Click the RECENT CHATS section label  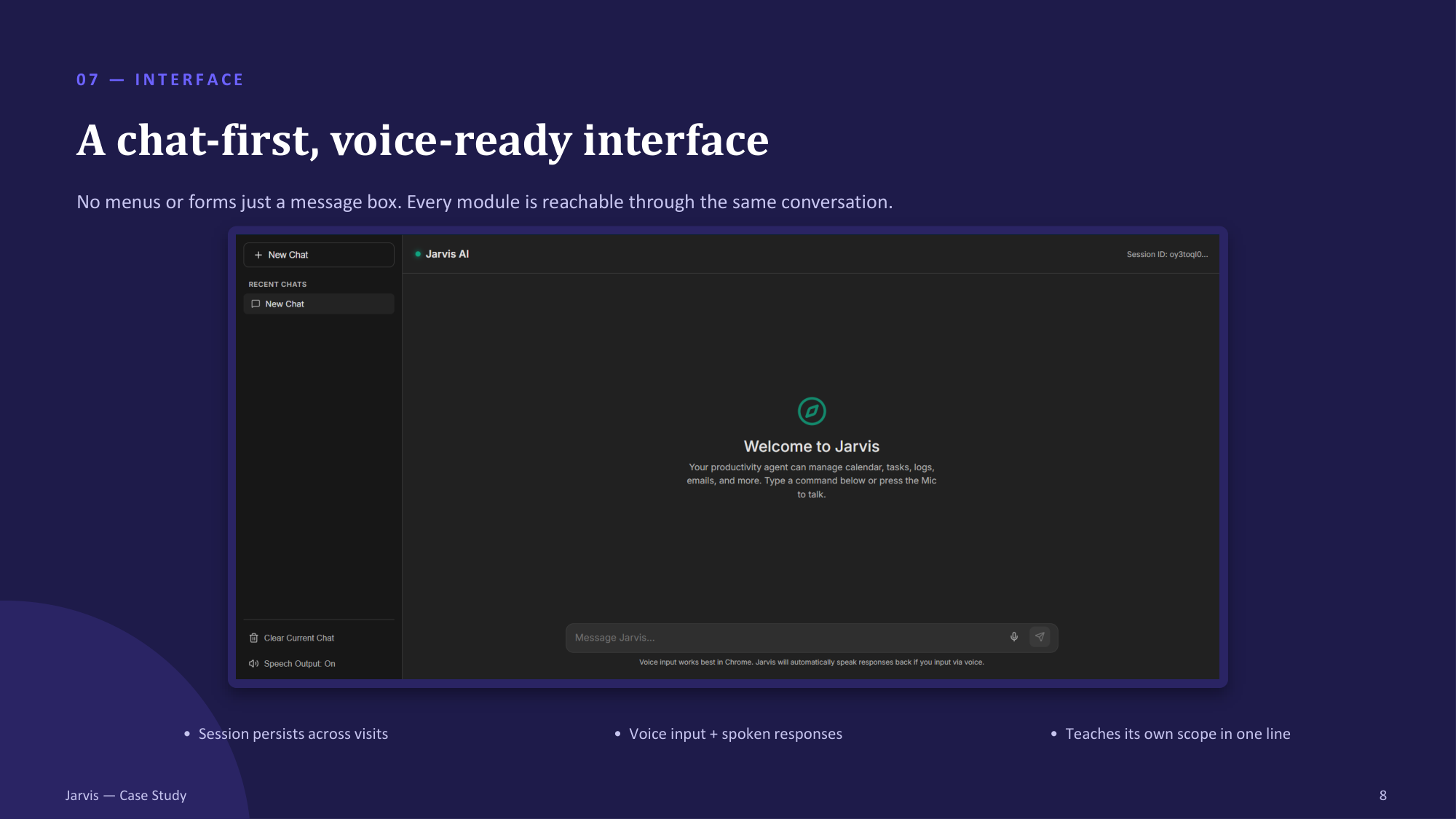(277, 285)
